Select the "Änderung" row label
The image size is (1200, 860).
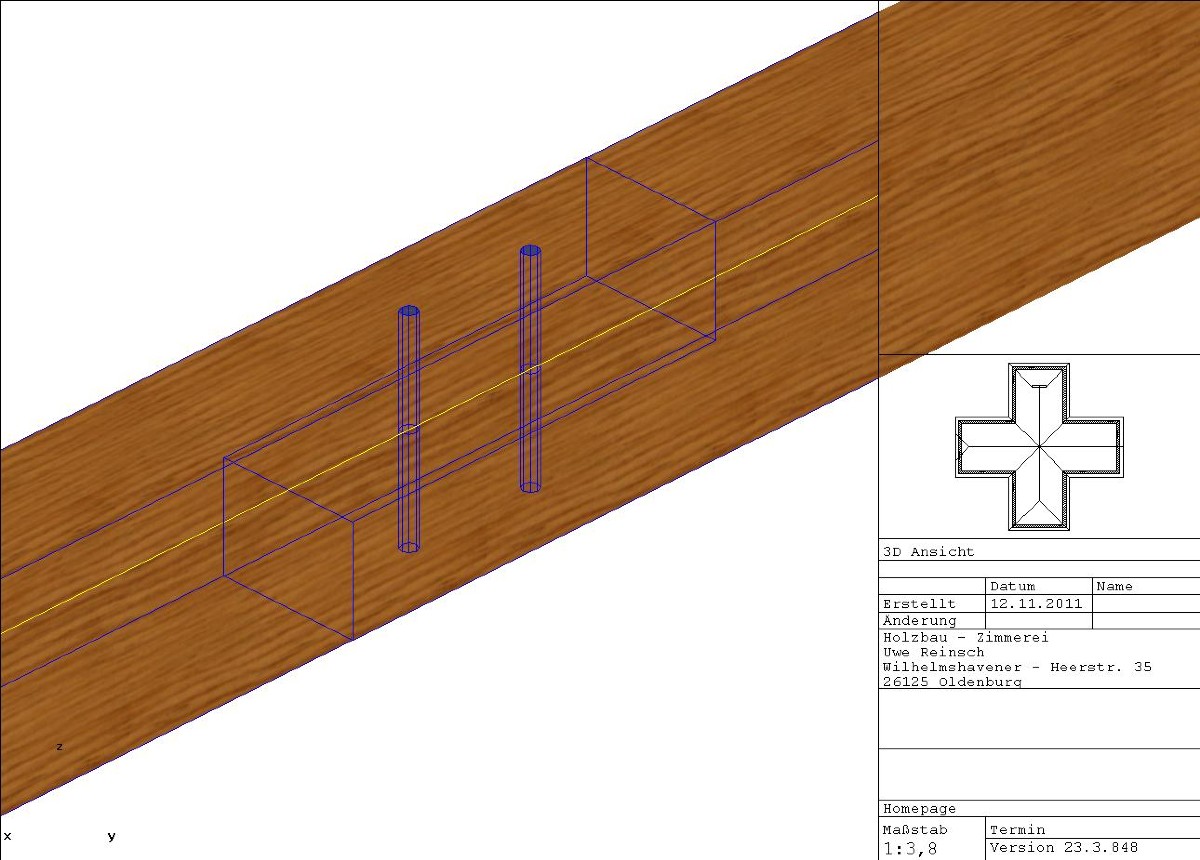click(x=919, y=621)
